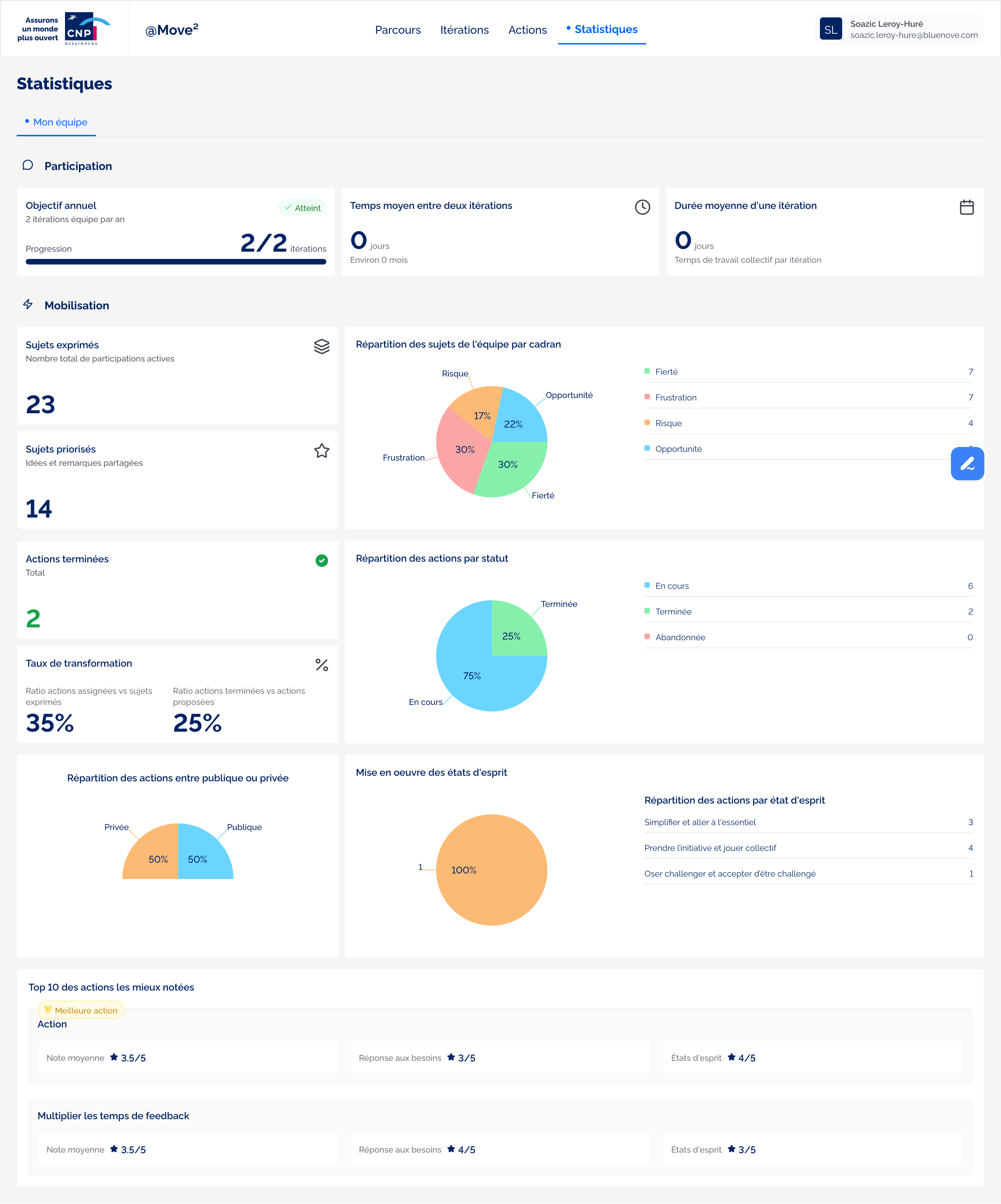Click the layers icon in Sujets exprimés card
Screen dimensions: 1001x1204
[322, 346]
